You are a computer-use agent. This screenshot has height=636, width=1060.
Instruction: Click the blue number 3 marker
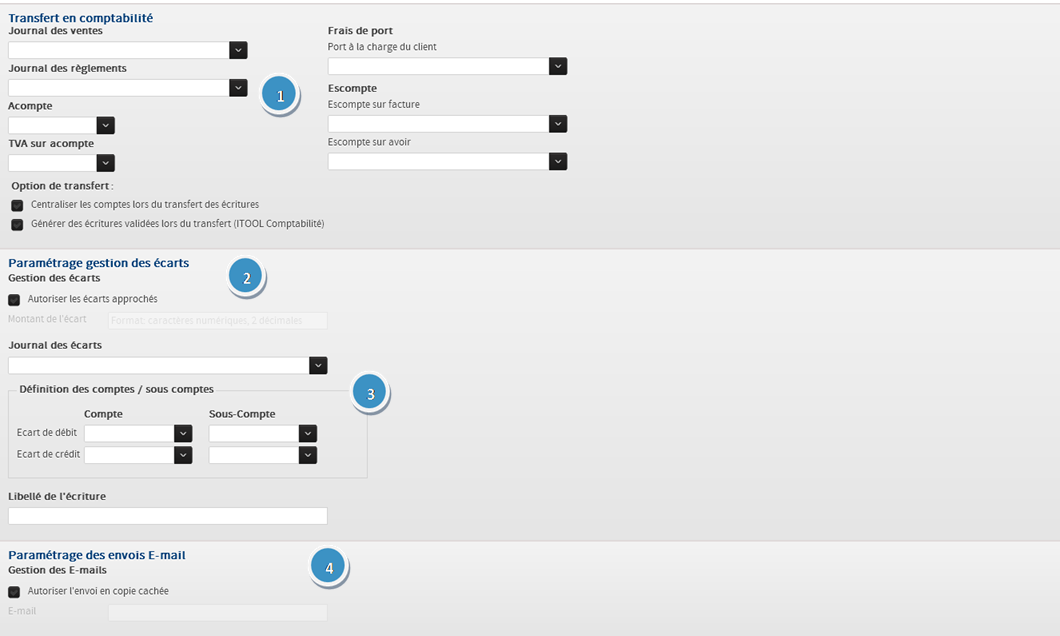(370, 394)
